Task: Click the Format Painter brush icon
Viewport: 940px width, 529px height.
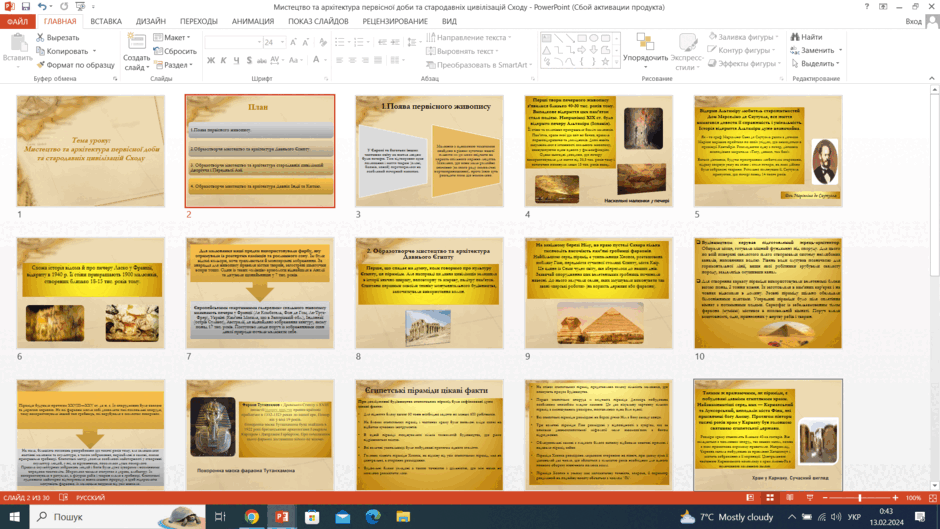Action: tap(40, 65)
